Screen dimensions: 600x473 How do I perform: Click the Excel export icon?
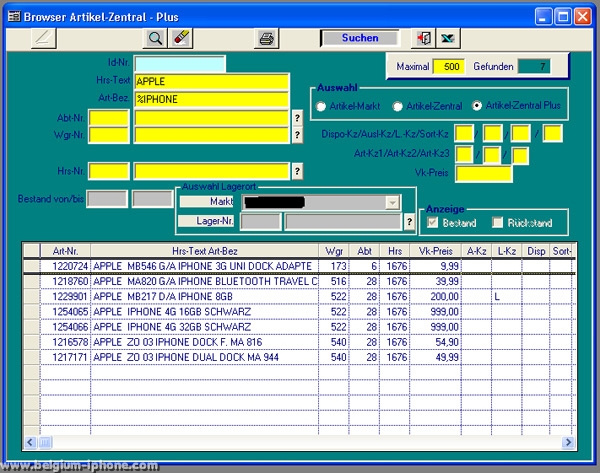448,38
